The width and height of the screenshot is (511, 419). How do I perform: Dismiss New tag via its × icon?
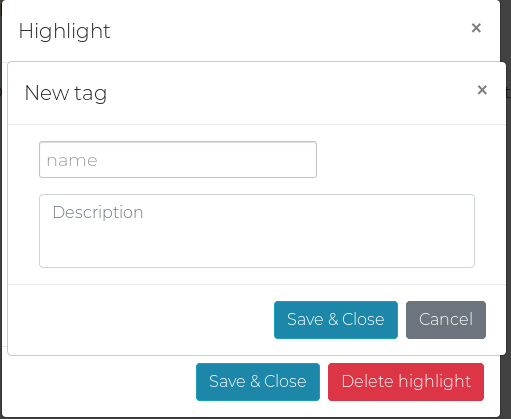pyautogui.click(x=482, y=90)
